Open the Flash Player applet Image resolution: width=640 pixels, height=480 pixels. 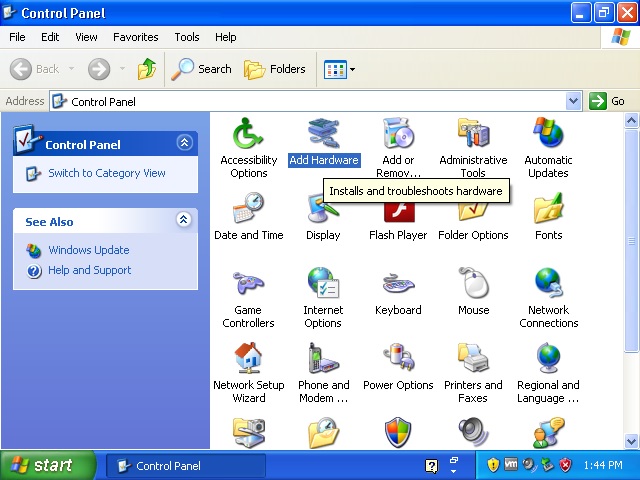398,211
